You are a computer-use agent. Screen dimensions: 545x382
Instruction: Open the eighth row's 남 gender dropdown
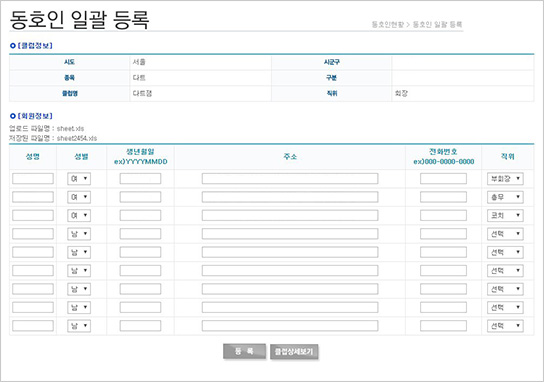tap(79, 307)
